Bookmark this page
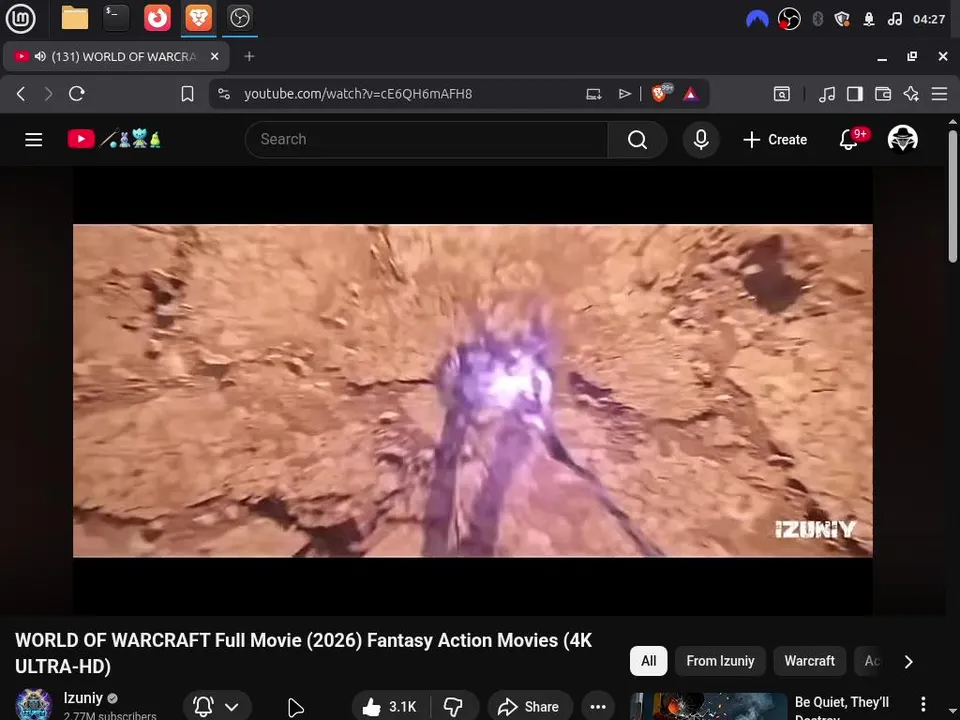The width and height of the screenshot is (960, 720). (x=187, y=94)
